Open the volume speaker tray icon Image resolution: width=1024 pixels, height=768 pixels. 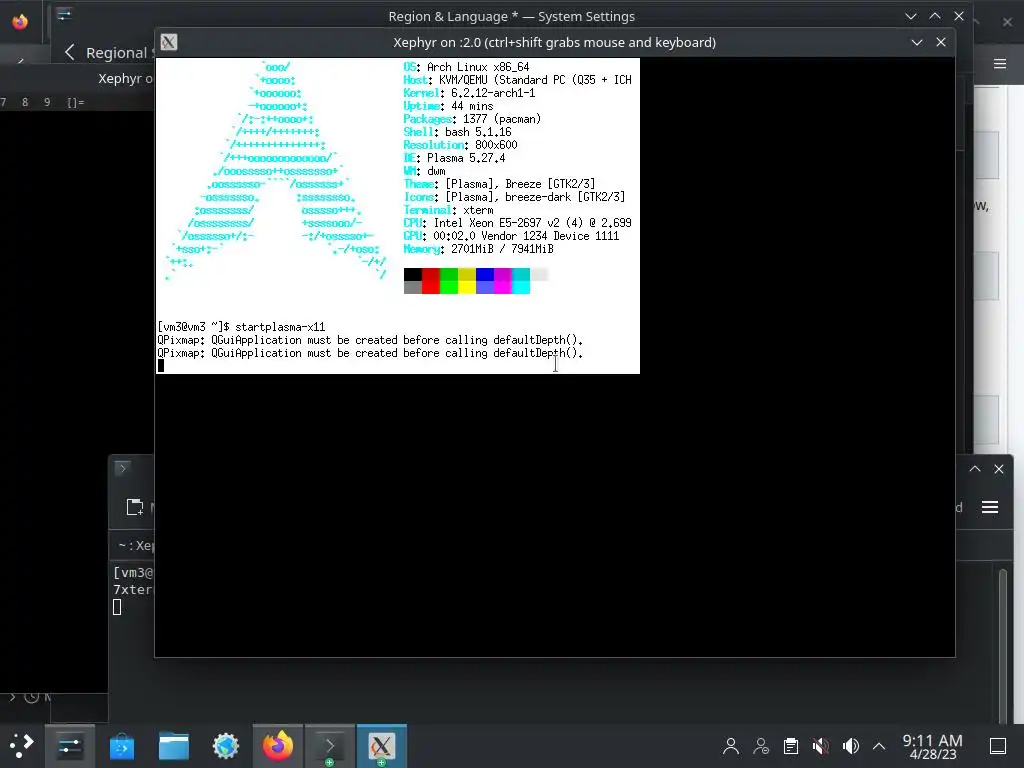coord(850,746)
